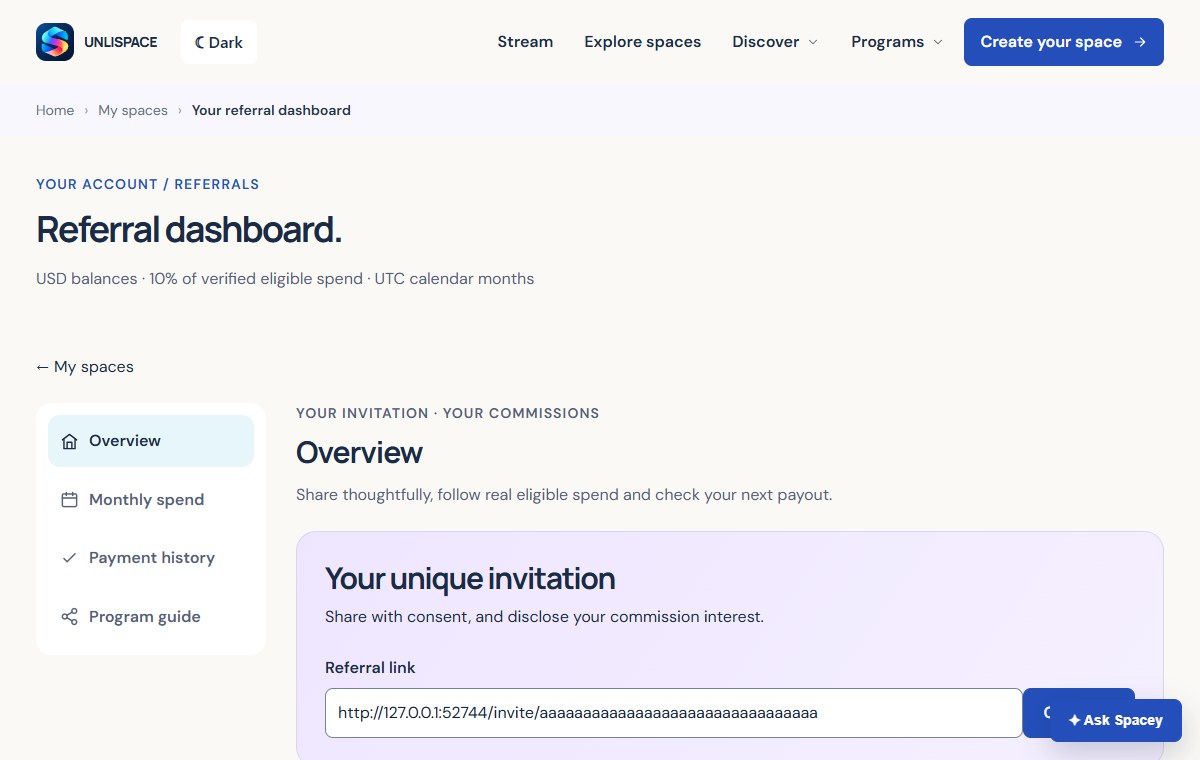Go back via ← My spaces link
The height and width of the screenshot is (760, 1200).
pos(85,367)
